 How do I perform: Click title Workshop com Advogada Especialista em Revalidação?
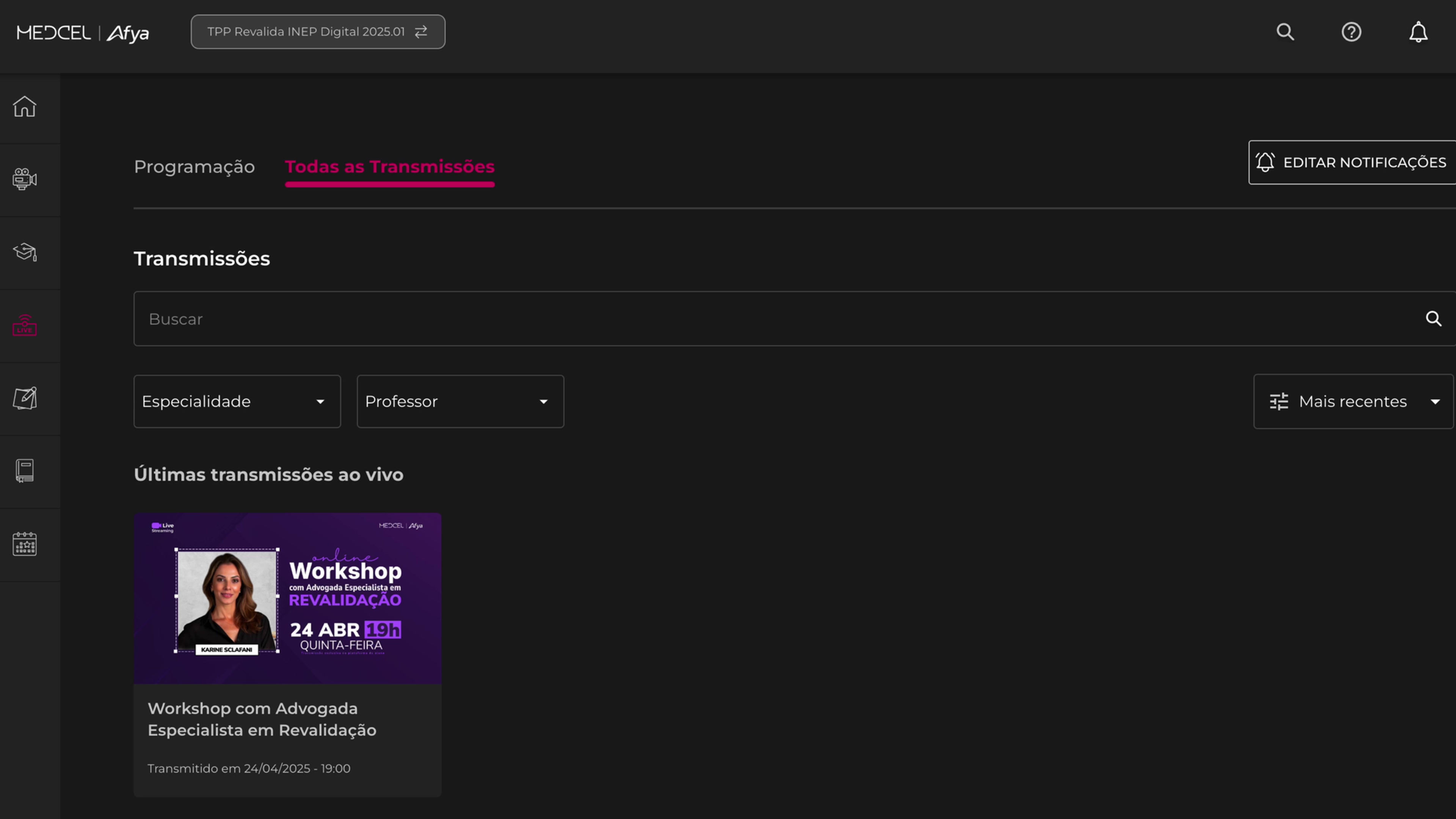[x=262, y=719]
